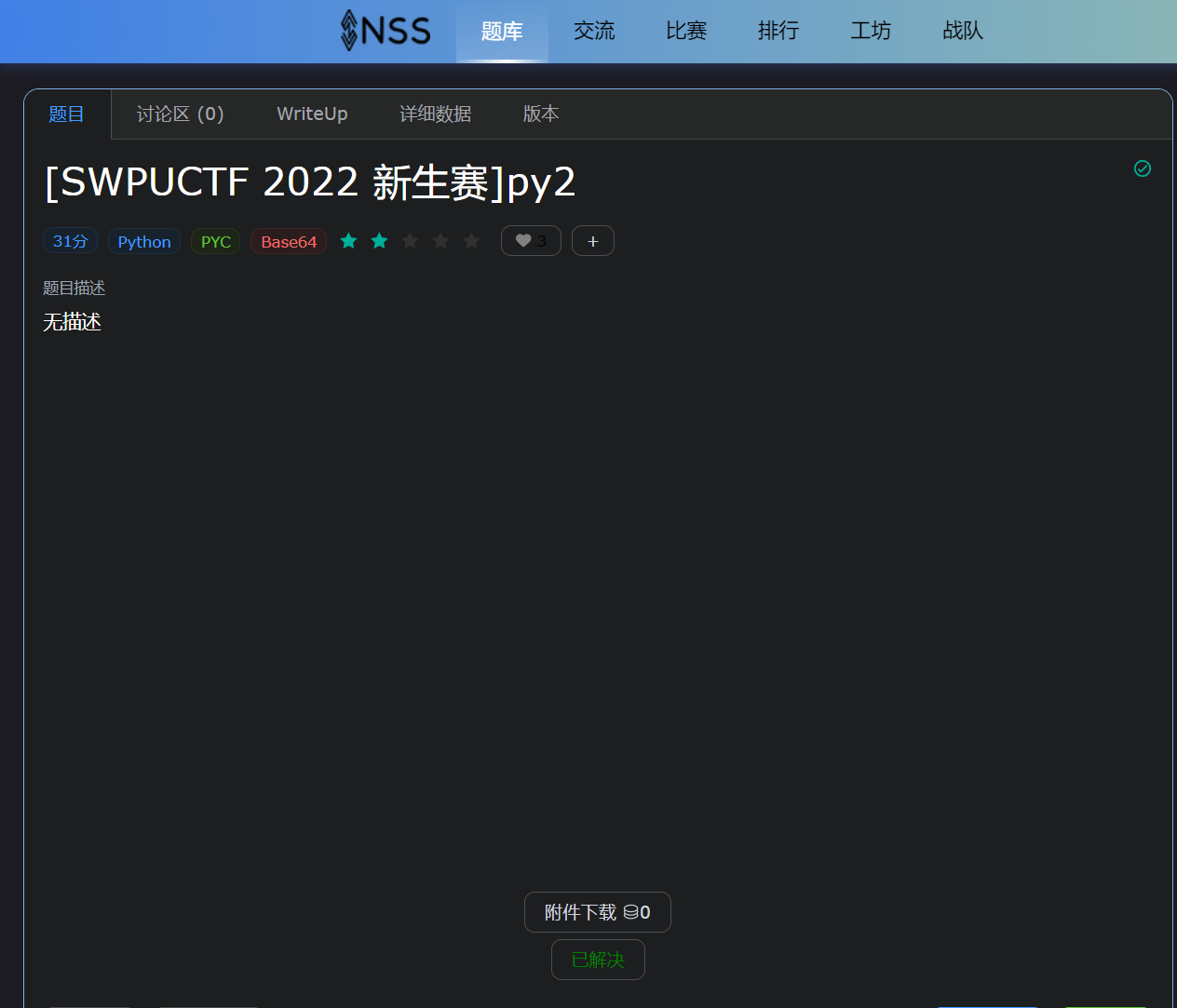Rate with the fourth star
The width and height of the screenshot is (1177, 1008).
[441, 241]
